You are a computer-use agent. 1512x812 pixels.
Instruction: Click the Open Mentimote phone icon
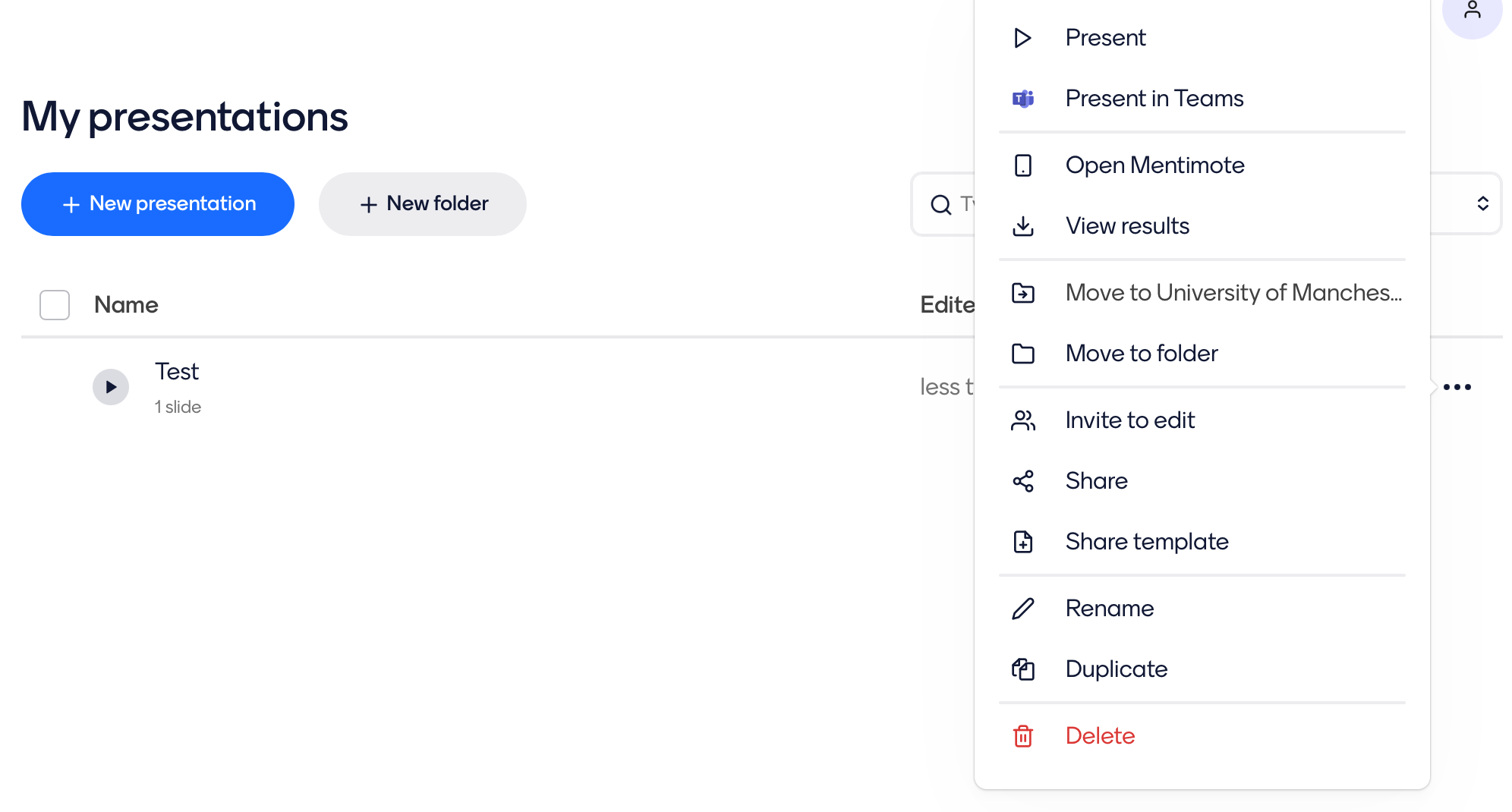tap(1022, 165)
